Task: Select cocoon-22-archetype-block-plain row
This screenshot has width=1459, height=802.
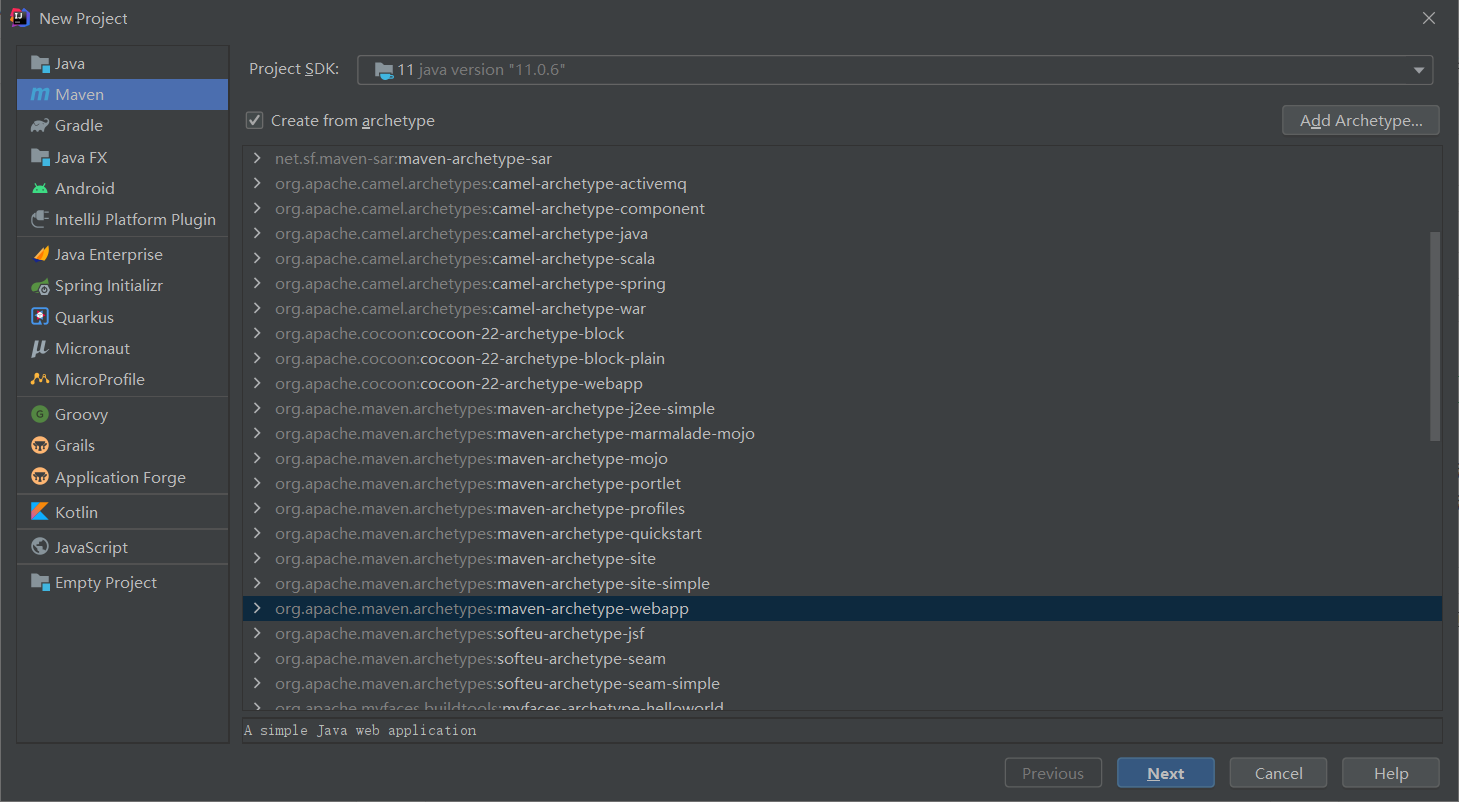Action: 842,358
